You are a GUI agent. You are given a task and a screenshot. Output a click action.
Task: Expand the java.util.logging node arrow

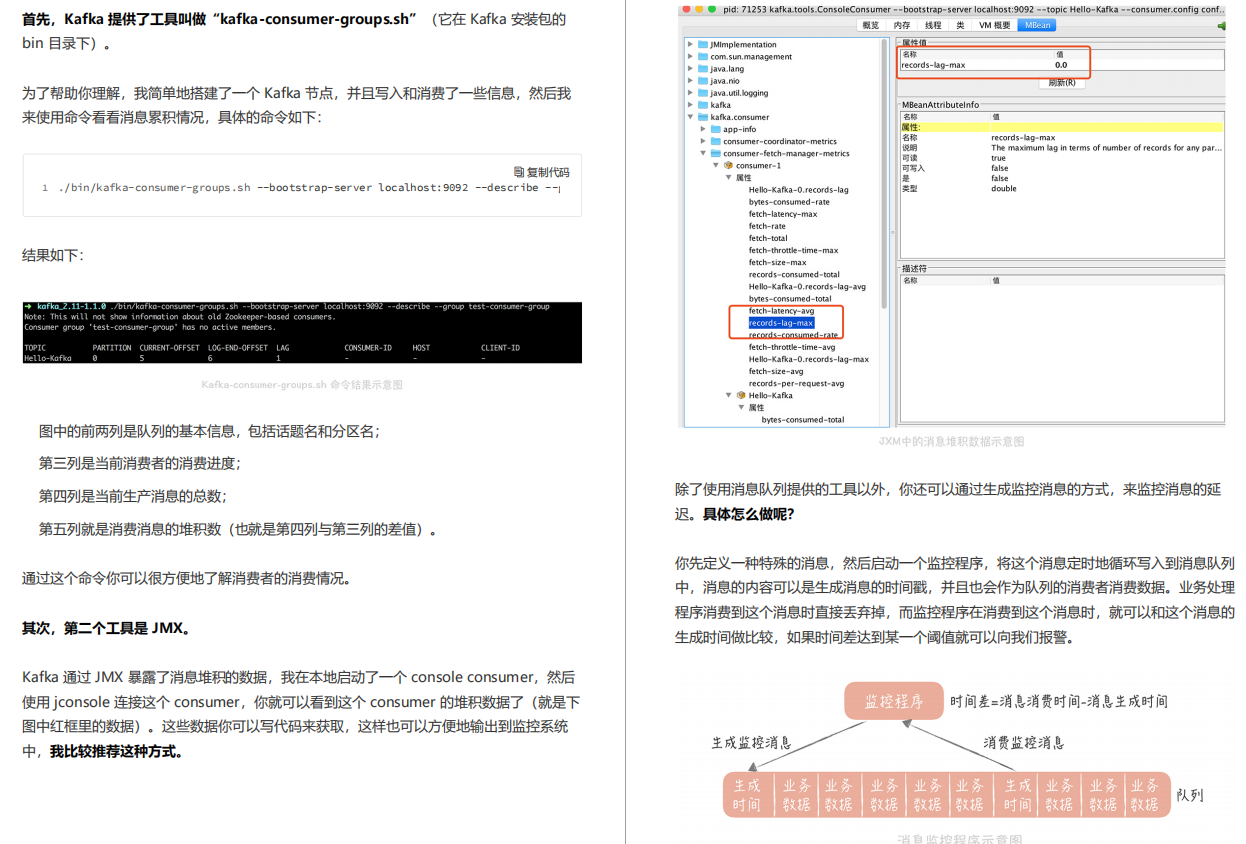click(x=690, y=93)
